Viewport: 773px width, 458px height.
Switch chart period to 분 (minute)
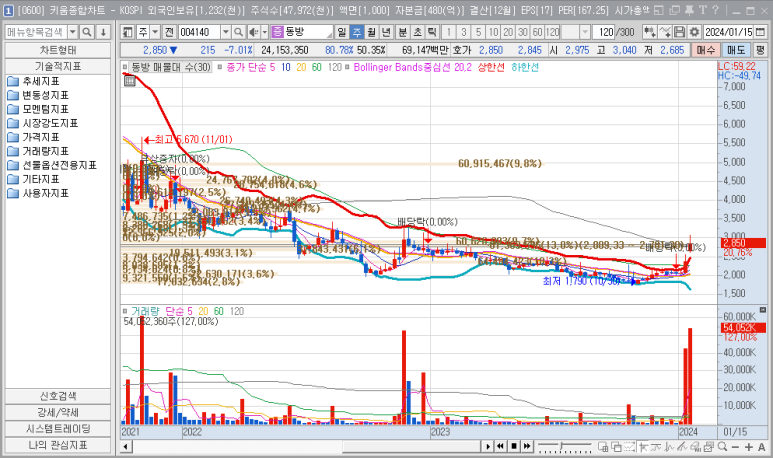point(403,33)
